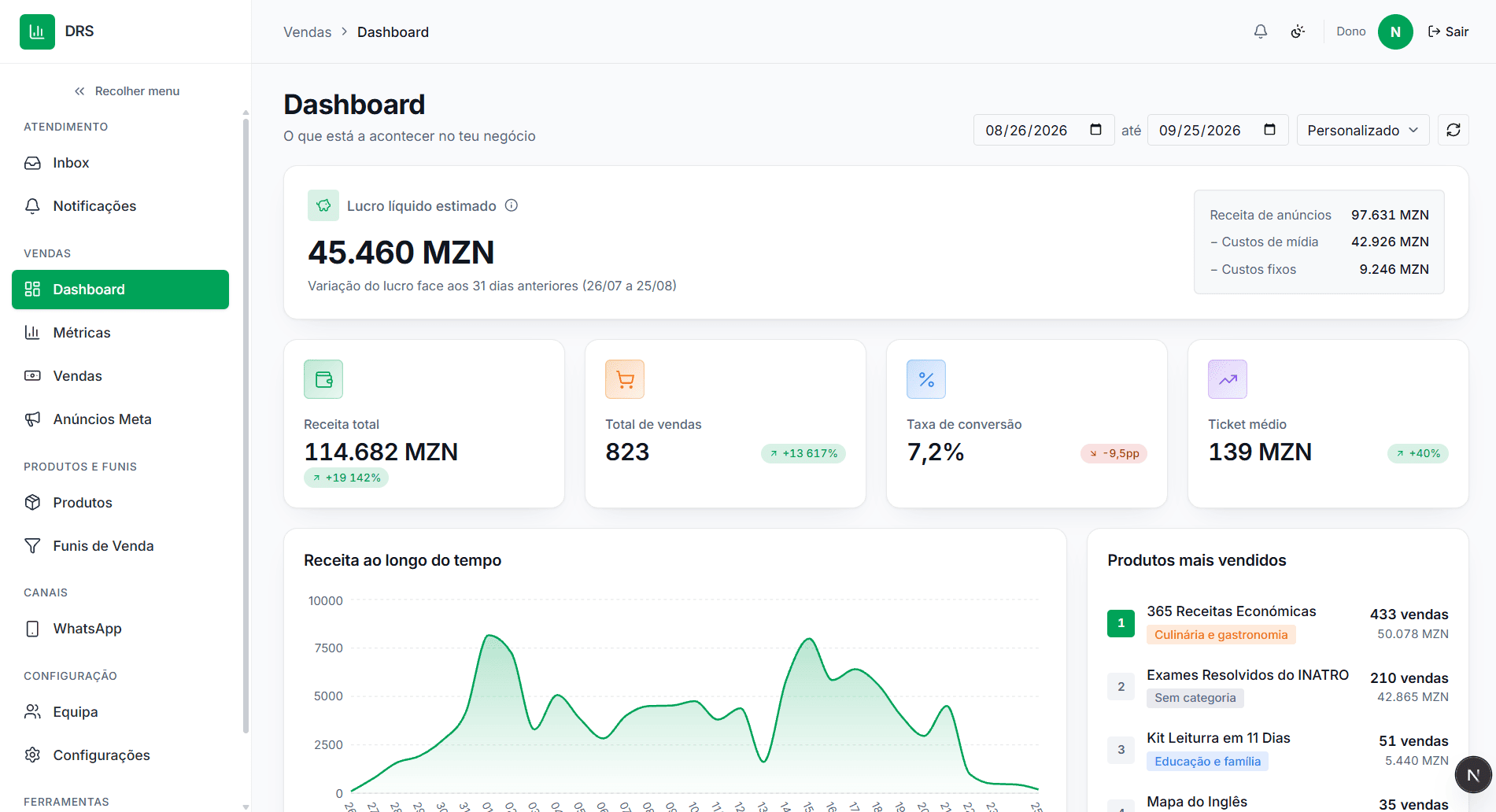The width and height of the screenshot is (1496, 812).
Task: Open calendar picker for start date 08/26/2026
Action: pos(1095,130)
